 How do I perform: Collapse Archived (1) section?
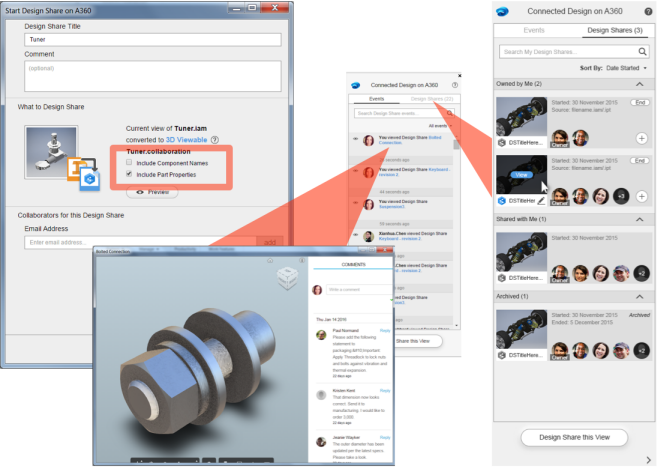pyautogui.click(x=639, y=297)
